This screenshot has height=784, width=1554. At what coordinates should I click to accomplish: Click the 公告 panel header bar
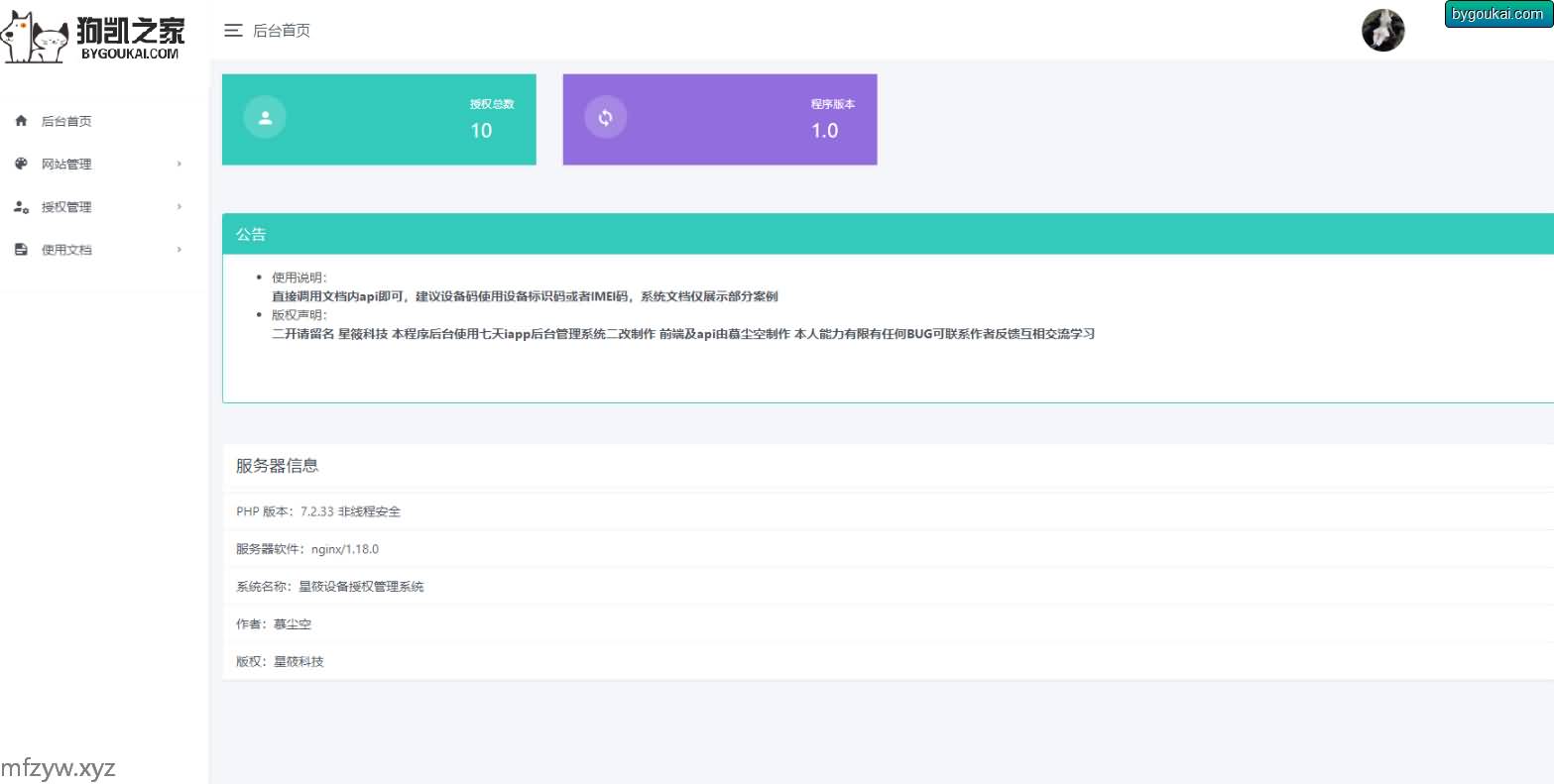tap(887, 234)
